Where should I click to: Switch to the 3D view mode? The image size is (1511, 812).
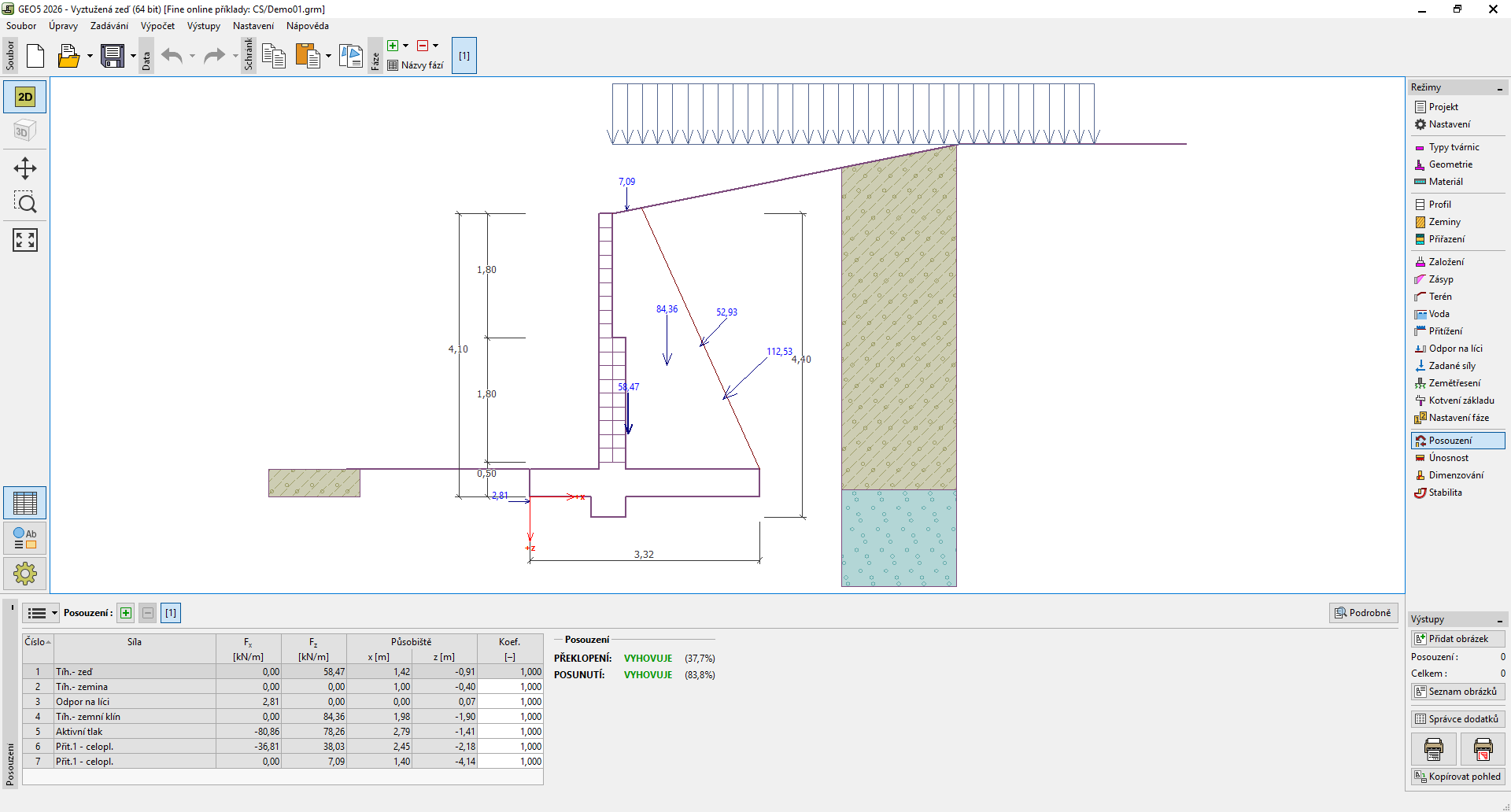(25, 131)
